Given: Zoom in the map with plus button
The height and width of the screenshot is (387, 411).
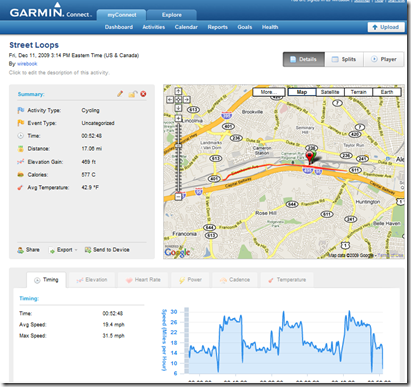Looking at the screenshot, I should (178, 118).
